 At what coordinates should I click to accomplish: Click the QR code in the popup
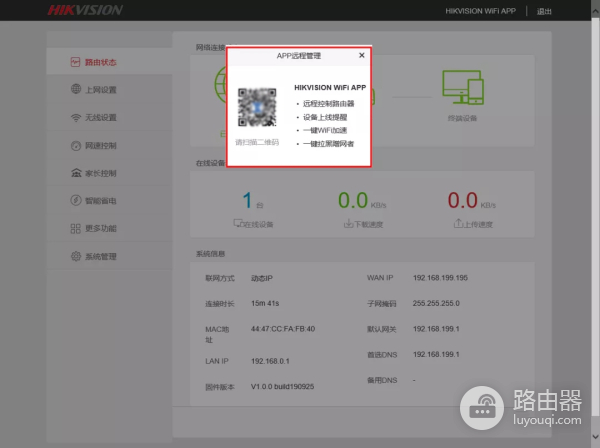[x=257, y=108]
